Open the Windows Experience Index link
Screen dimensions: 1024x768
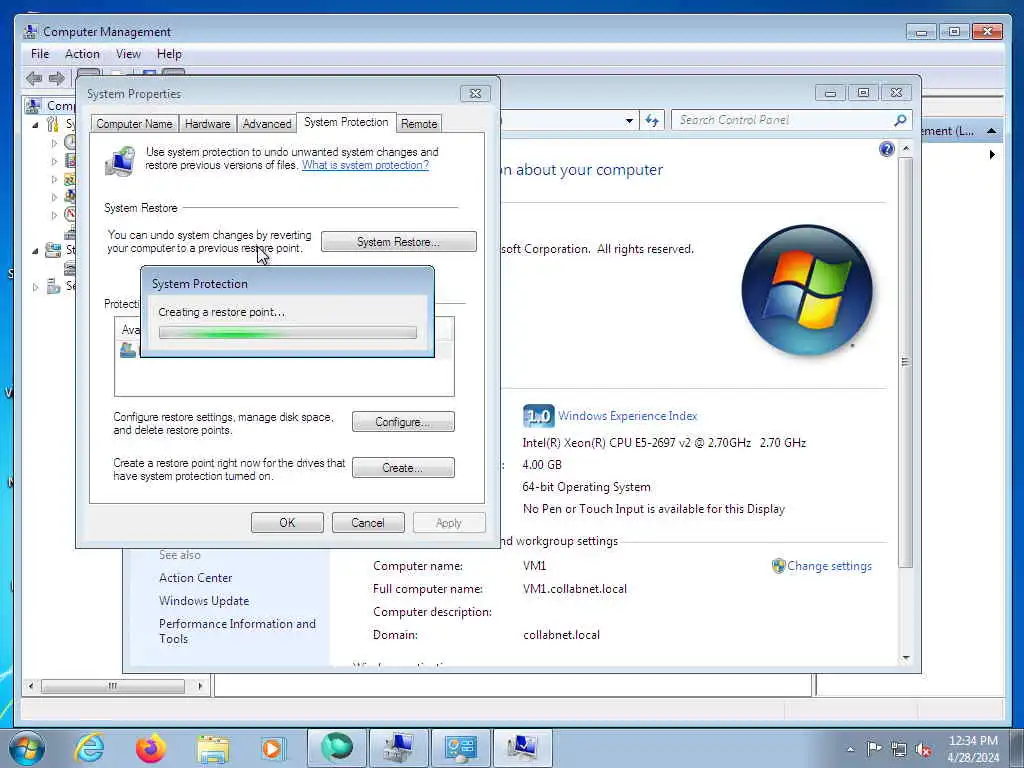coord(628,416)
